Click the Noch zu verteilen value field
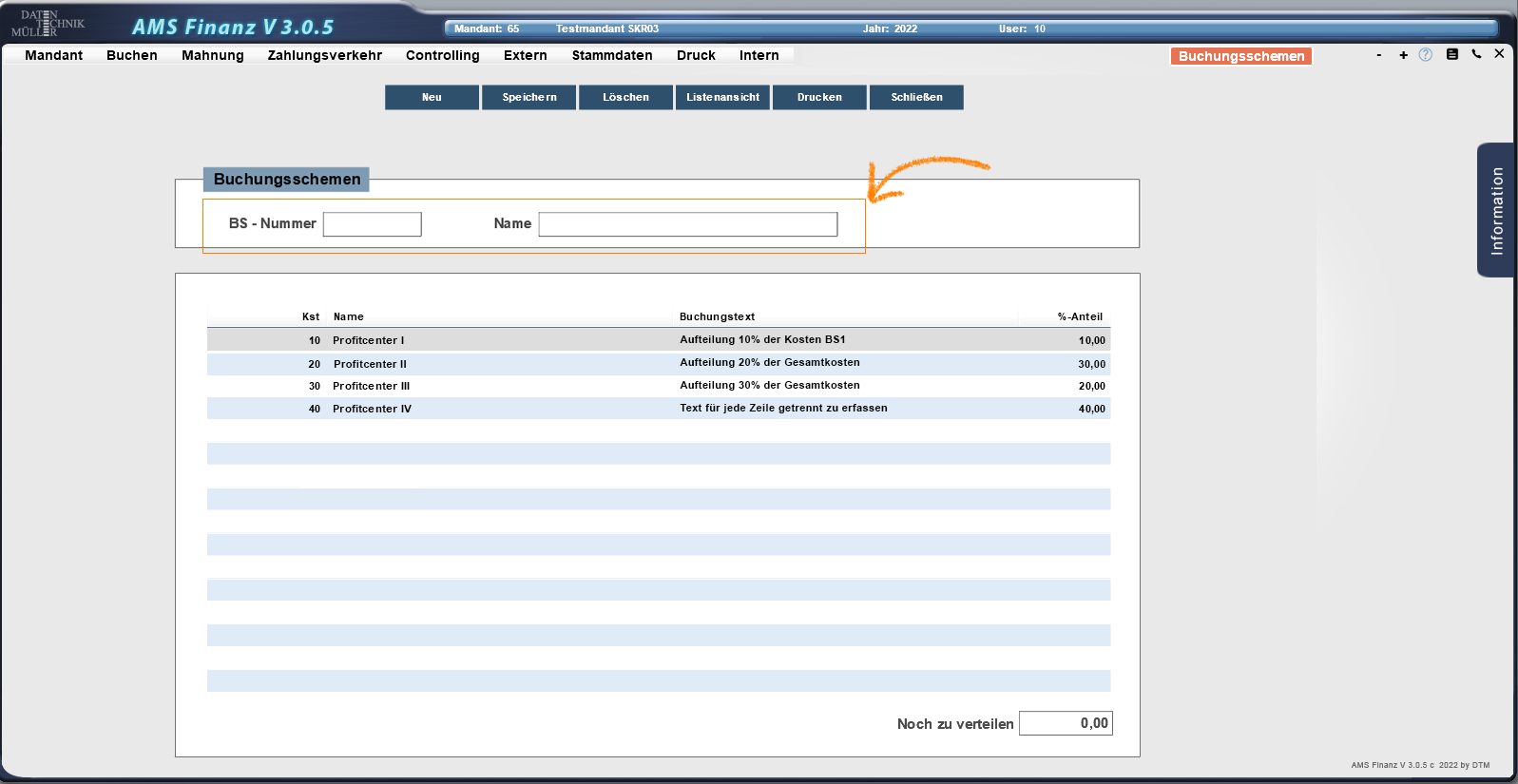This screenshot has height=784, width=1518. tap(1065, 723)
